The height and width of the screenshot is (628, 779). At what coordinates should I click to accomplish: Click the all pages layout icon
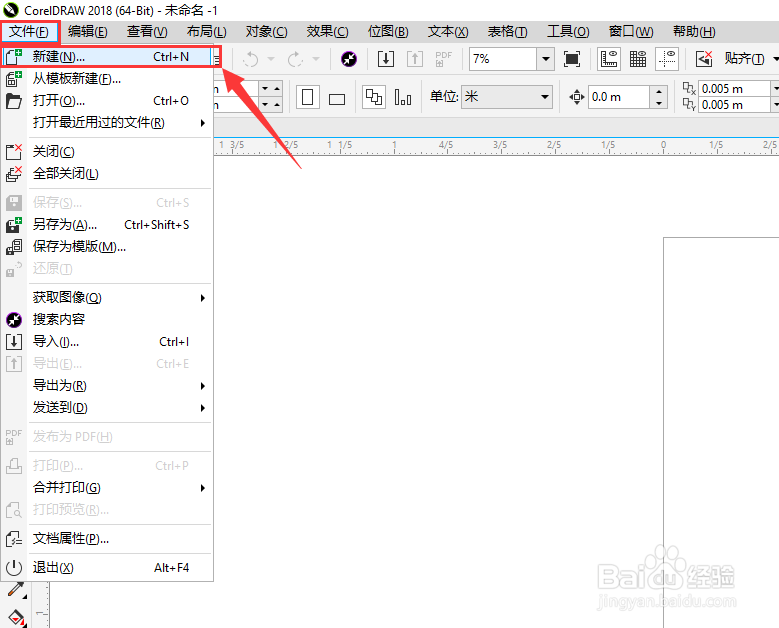coord(374,97)
